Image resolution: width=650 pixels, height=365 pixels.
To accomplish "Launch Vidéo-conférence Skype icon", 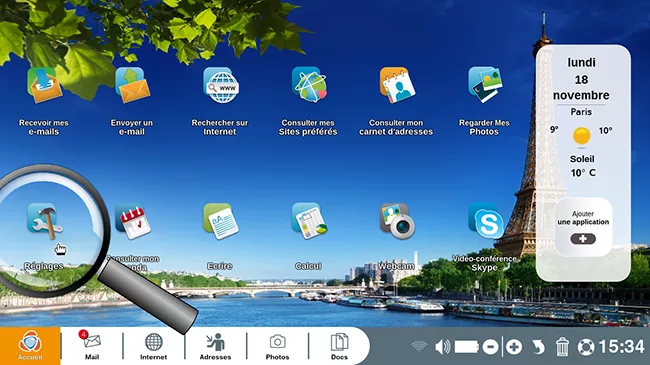I will (486, 221).
